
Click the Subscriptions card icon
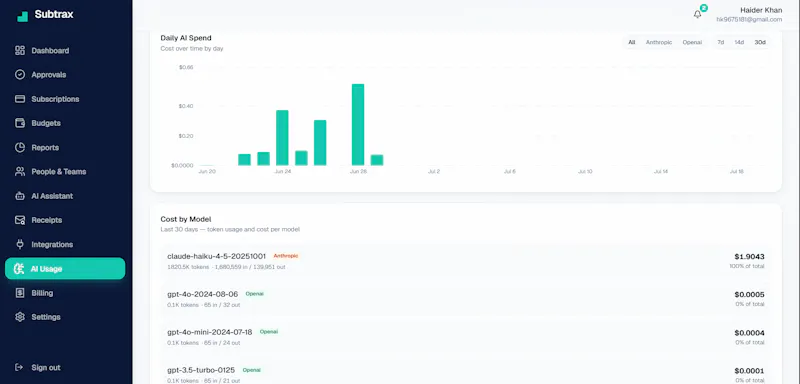coord(20,99)
